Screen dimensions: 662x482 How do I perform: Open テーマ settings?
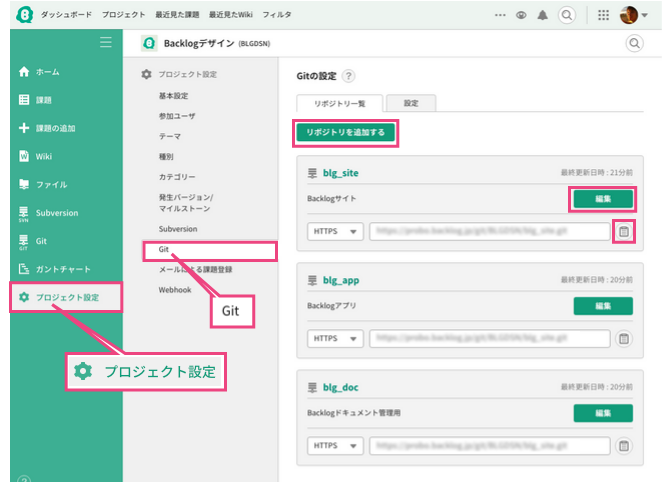pos(170,136)
